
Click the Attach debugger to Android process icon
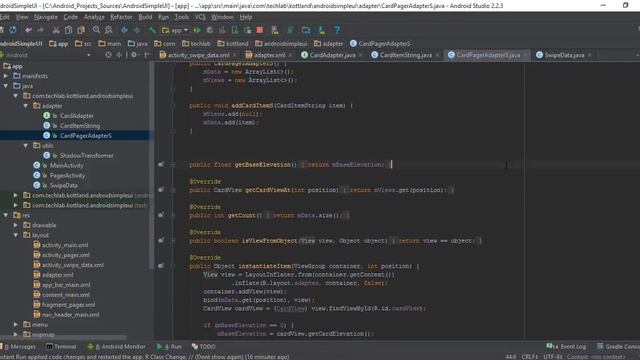click(235, 30)
